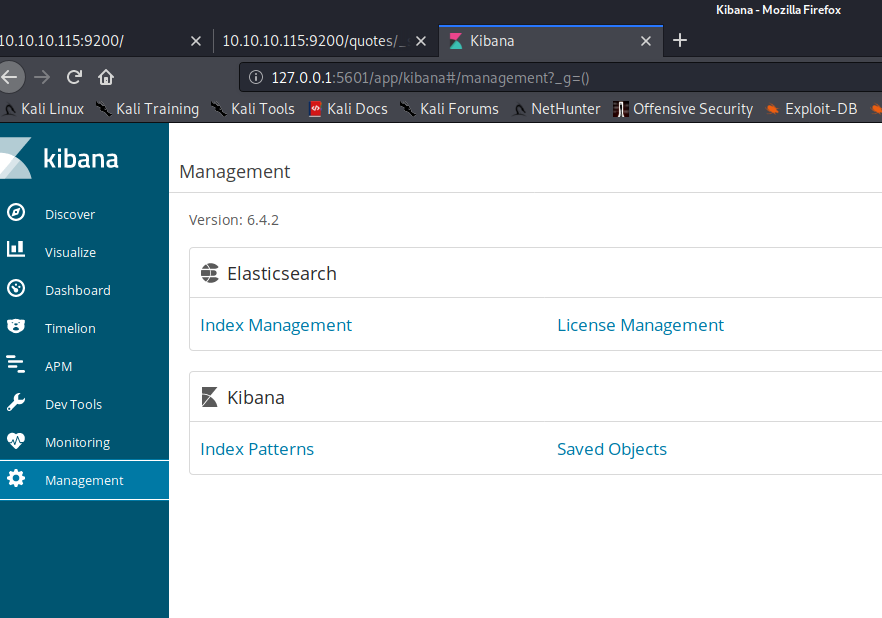Click the Management gear icon
The width and height of the screenshot is (882, 618).
click(x=16, y=479)
